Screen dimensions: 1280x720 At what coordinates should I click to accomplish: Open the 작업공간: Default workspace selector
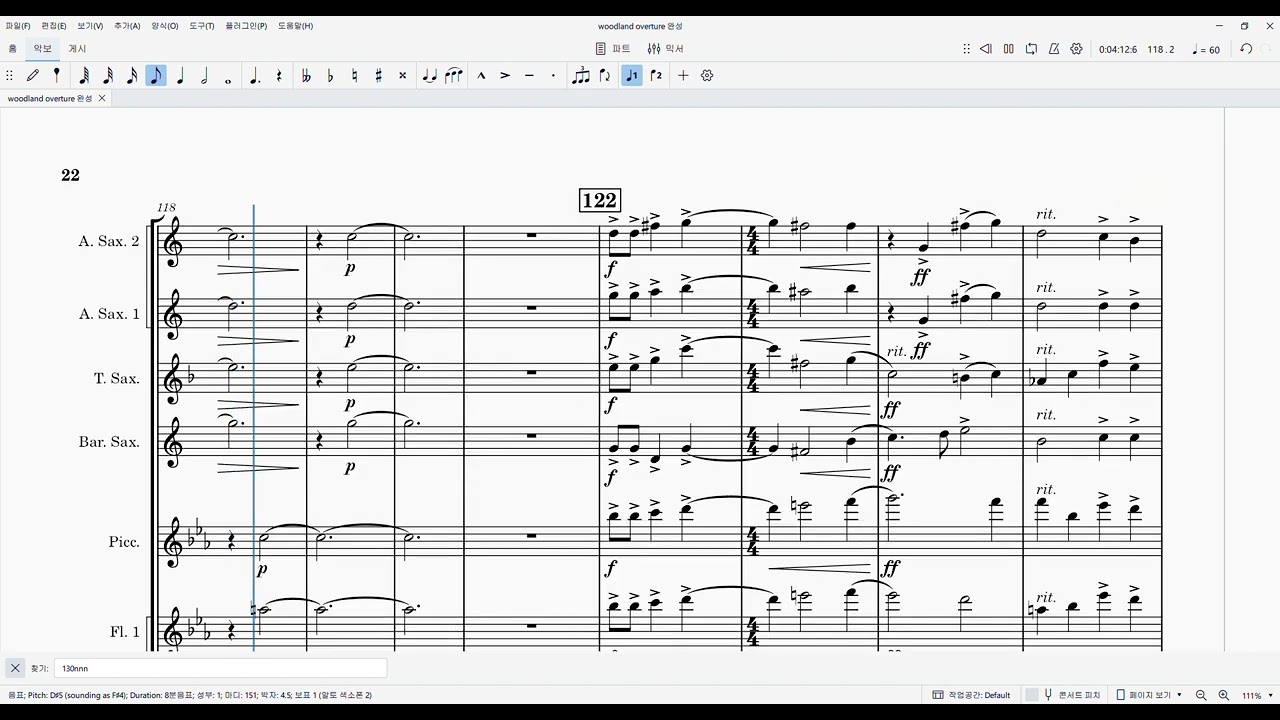click(x=971, y=695)
